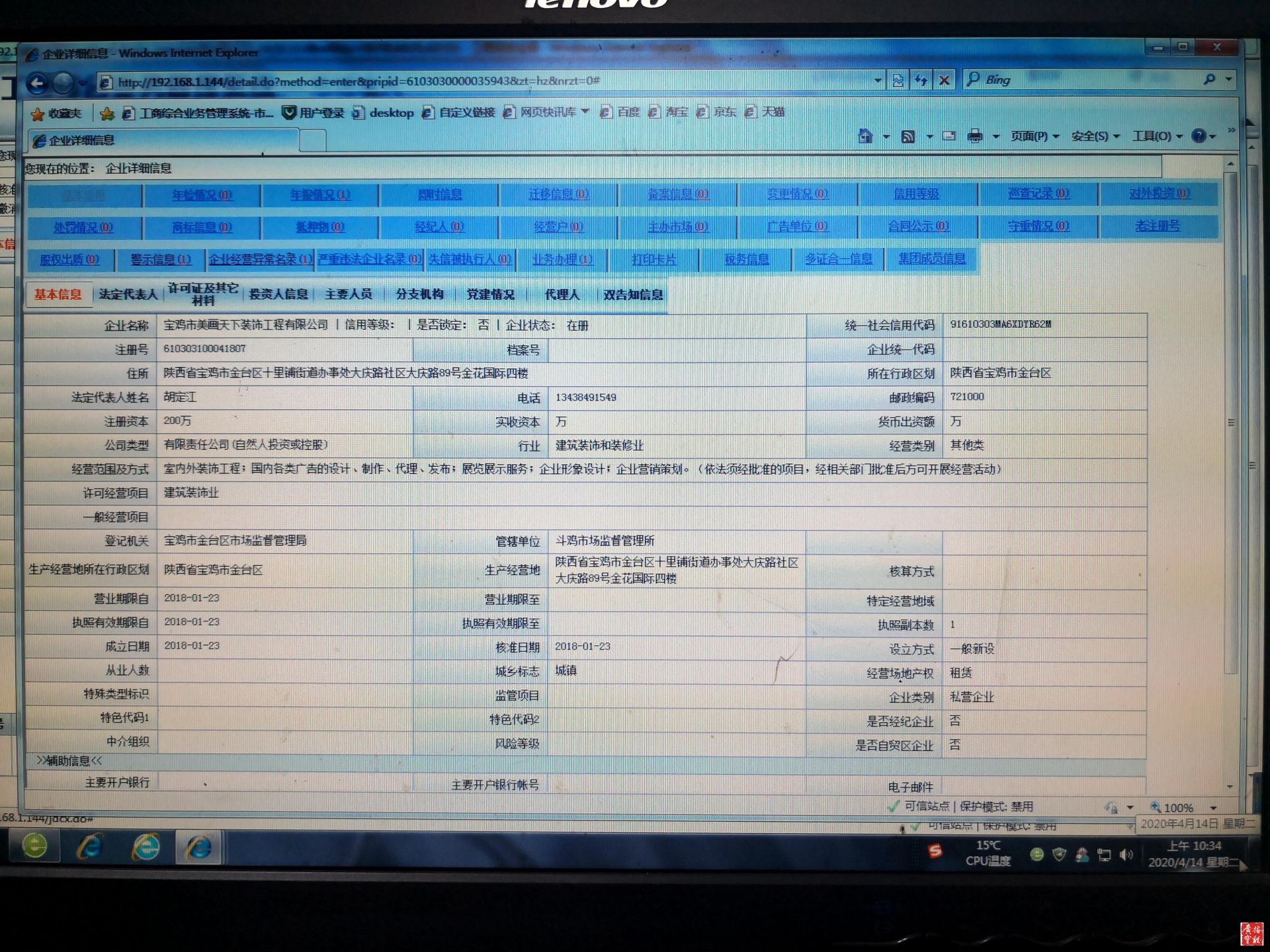This screenshot has height=952, width=1270.
Task: Switch to the 法定代表人 tab
Action: coord(128,294)
